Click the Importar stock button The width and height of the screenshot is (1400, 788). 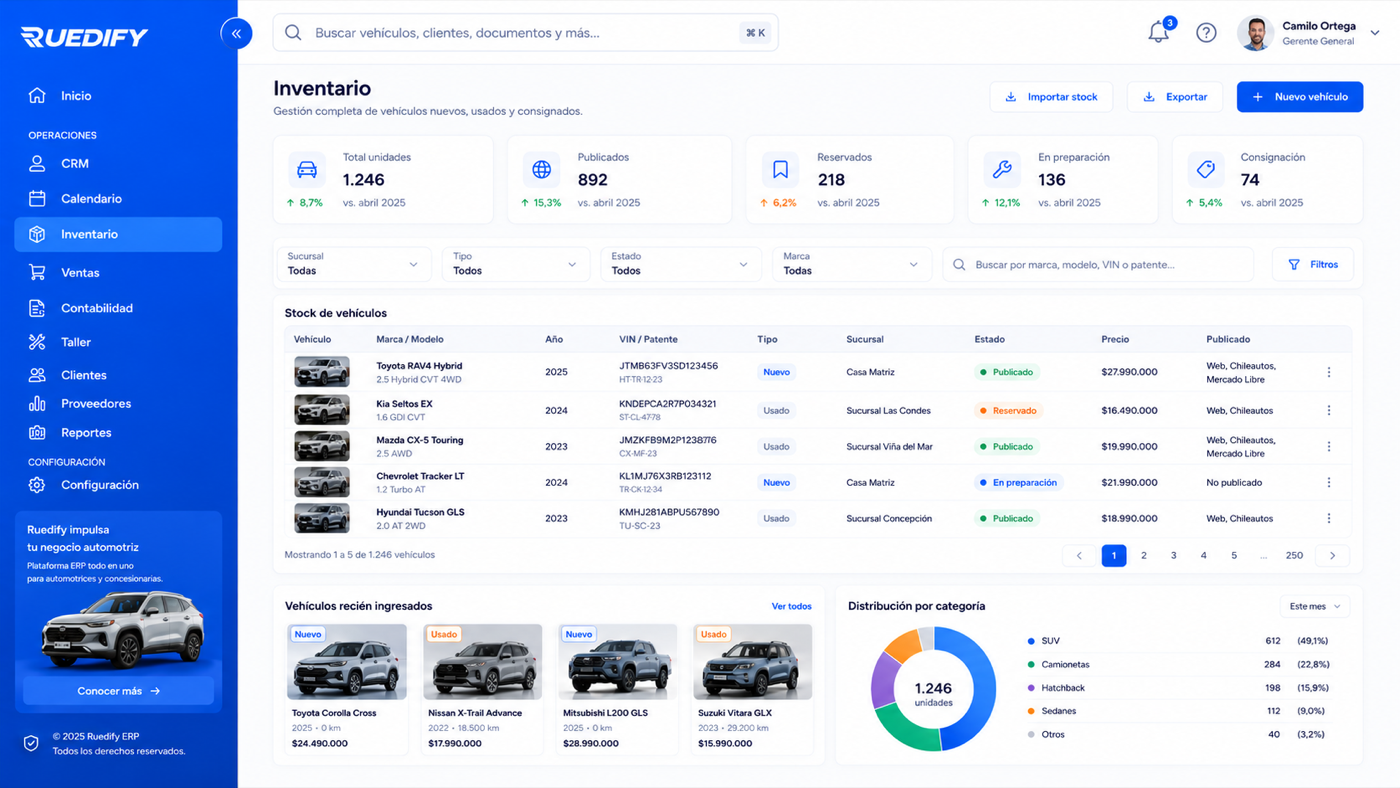click(x=1051, y=97)
